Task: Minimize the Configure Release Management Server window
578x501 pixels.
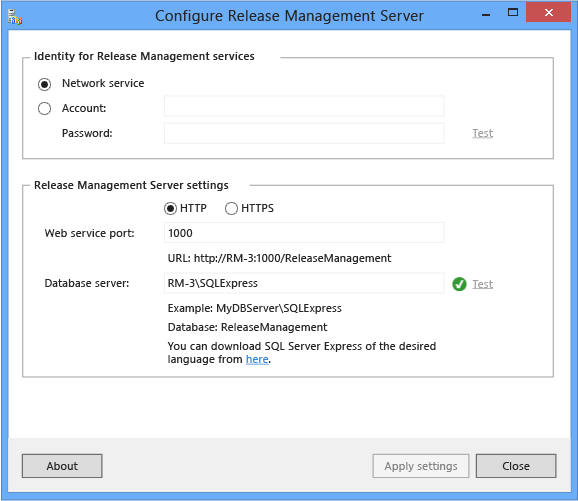Action: 486,15
